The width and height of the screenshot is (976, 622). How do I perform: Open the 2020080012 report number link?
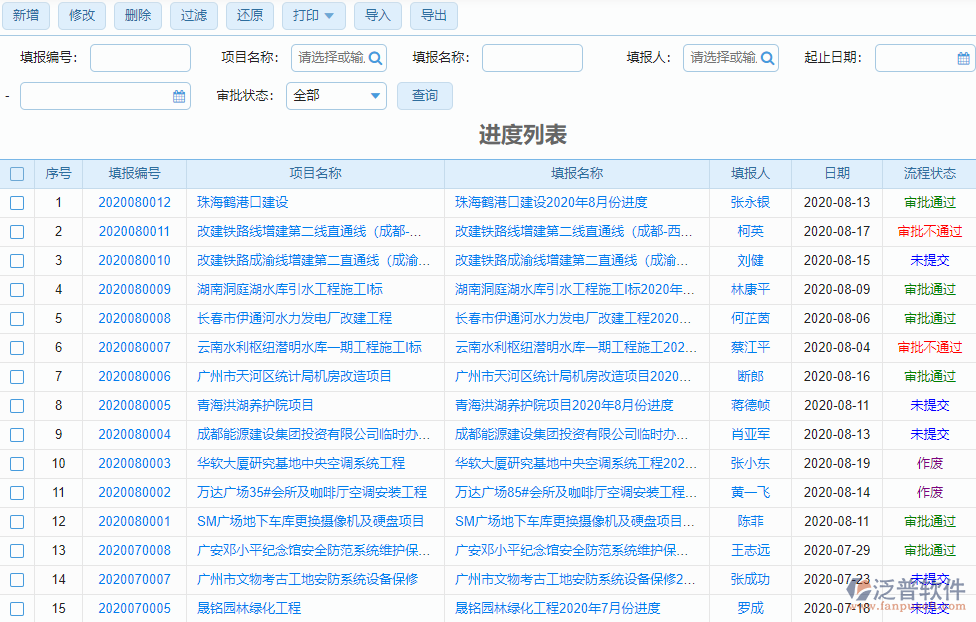[x=133, y=202]
